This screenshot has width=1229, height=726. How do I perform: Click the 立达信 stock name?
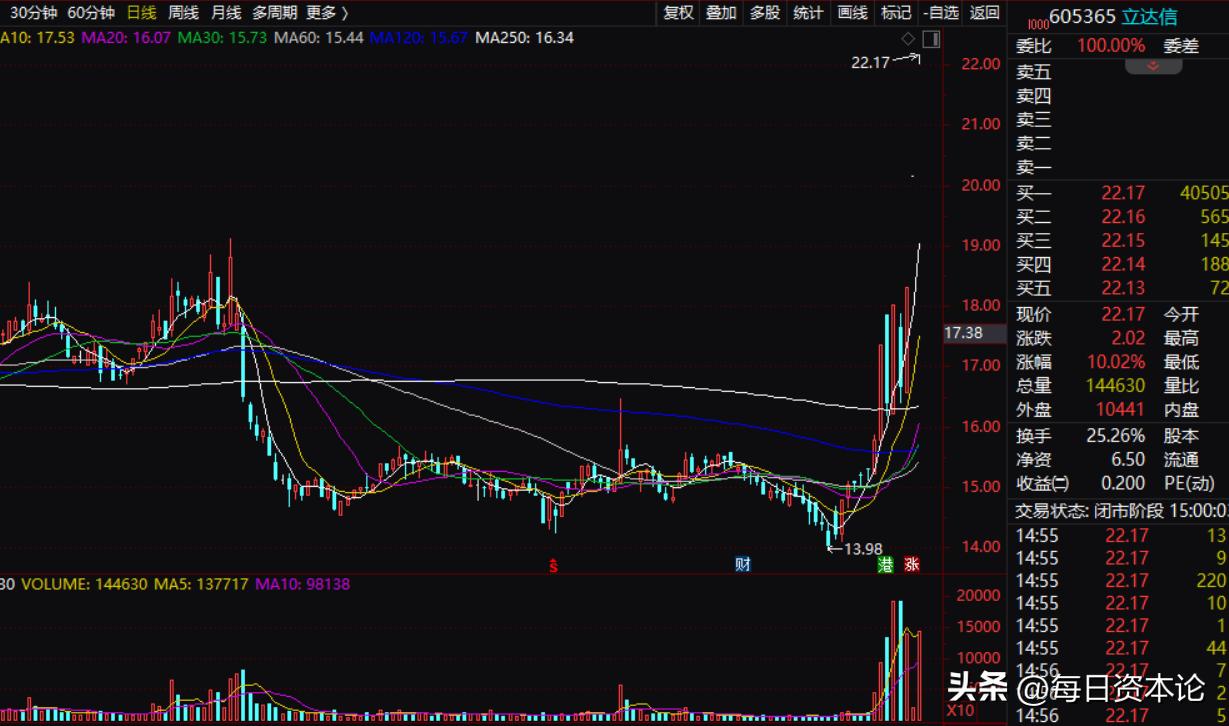click(x=1149, y=16)
